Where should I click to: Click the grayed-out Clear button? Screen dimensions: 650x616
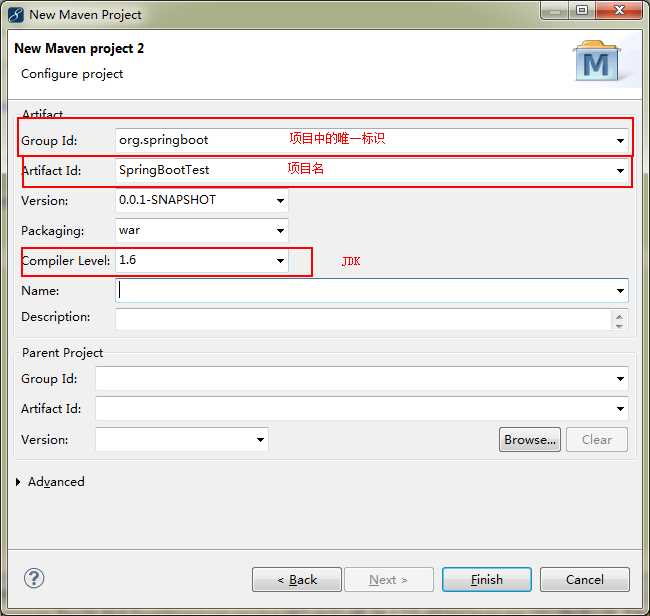tap(597, 439)
